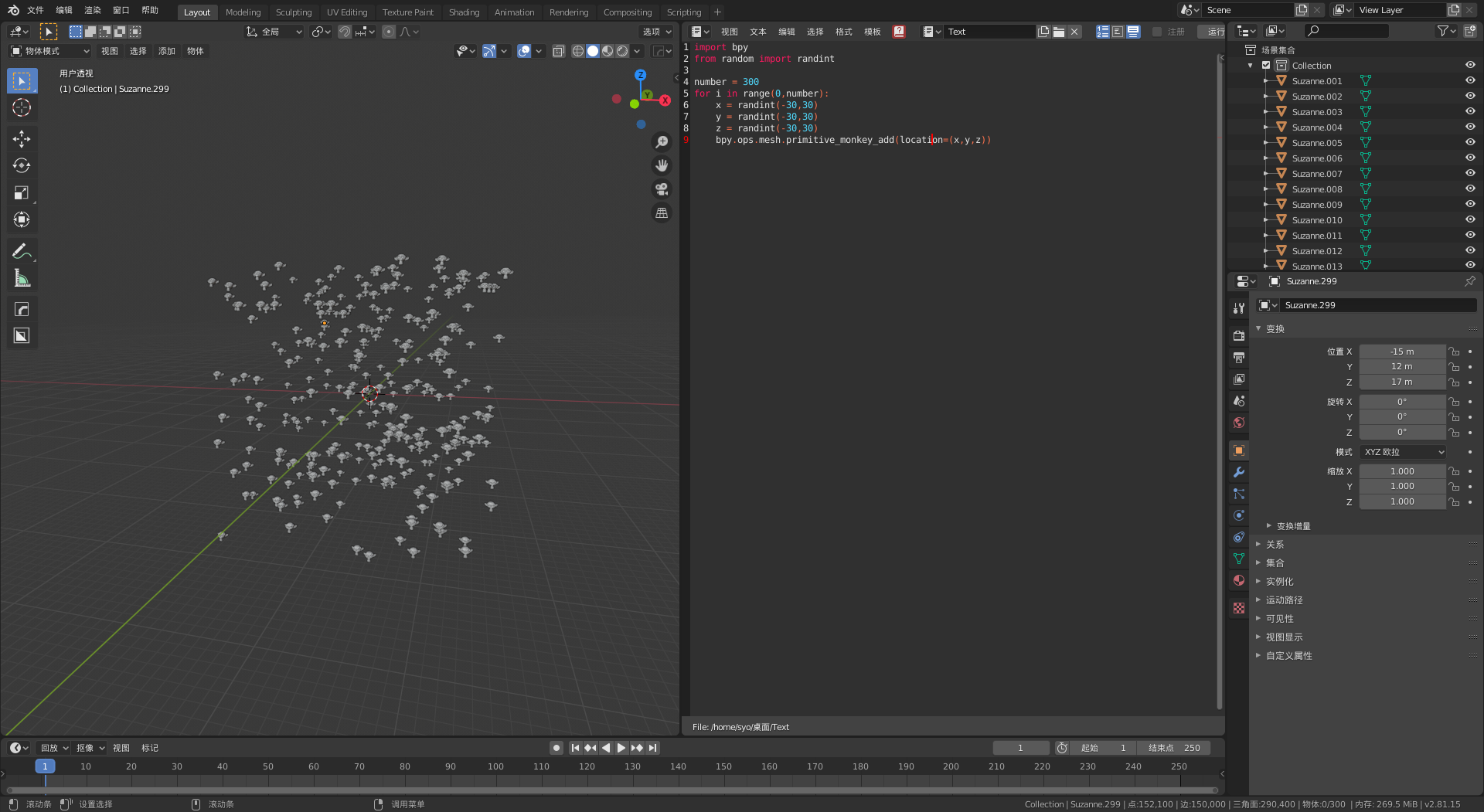Click the 结束点 end frame field

[1174, 748]
